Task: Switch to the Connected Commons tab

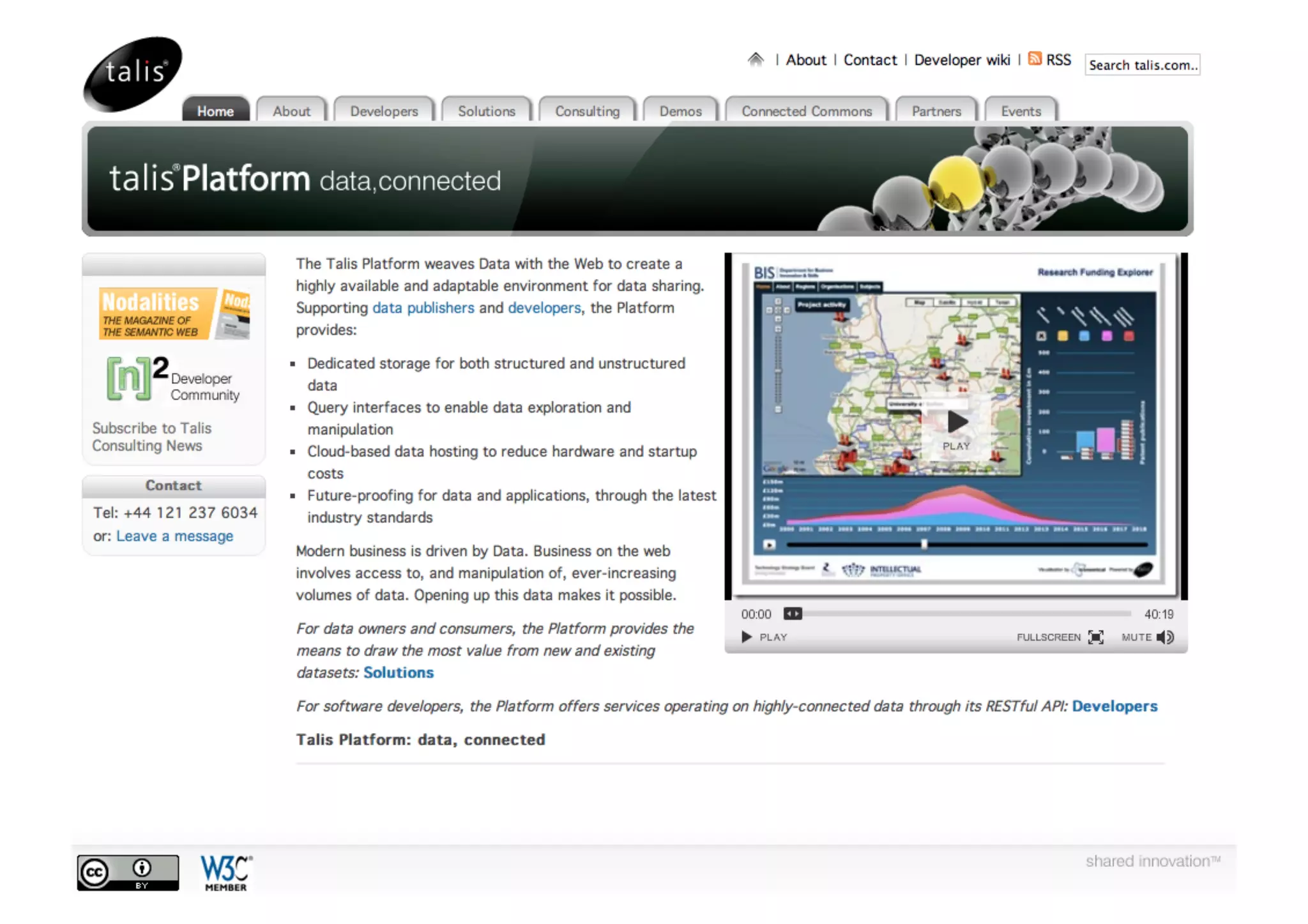Action: click(x=806, y=111)
